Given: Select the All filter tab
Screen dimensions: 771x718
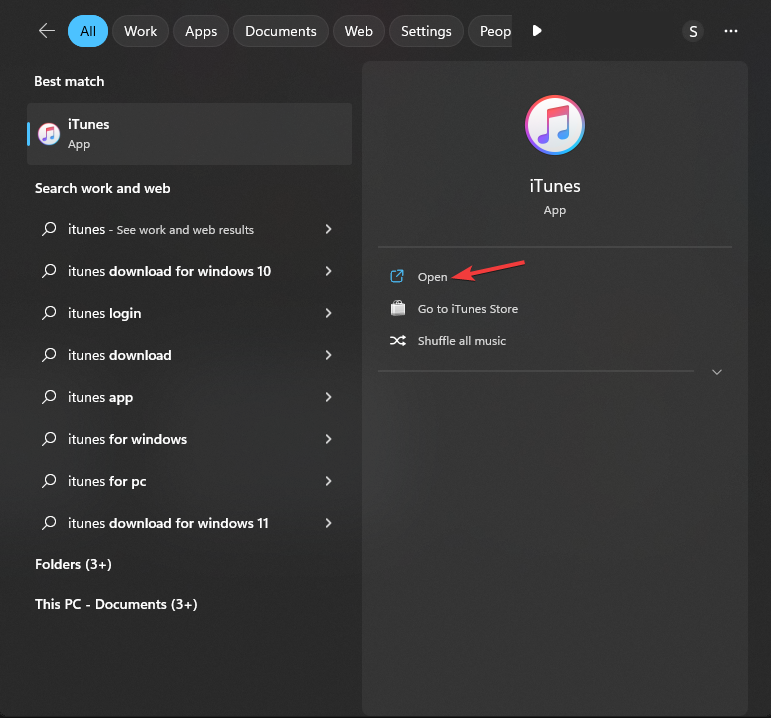Looking at the screenshot, I should [88, 31].
